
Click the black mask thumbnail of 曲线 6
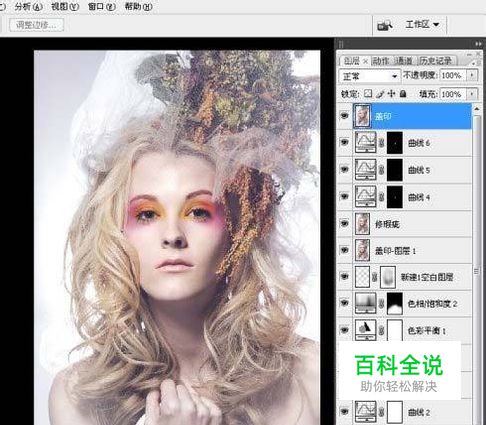(x=394, y=143)
